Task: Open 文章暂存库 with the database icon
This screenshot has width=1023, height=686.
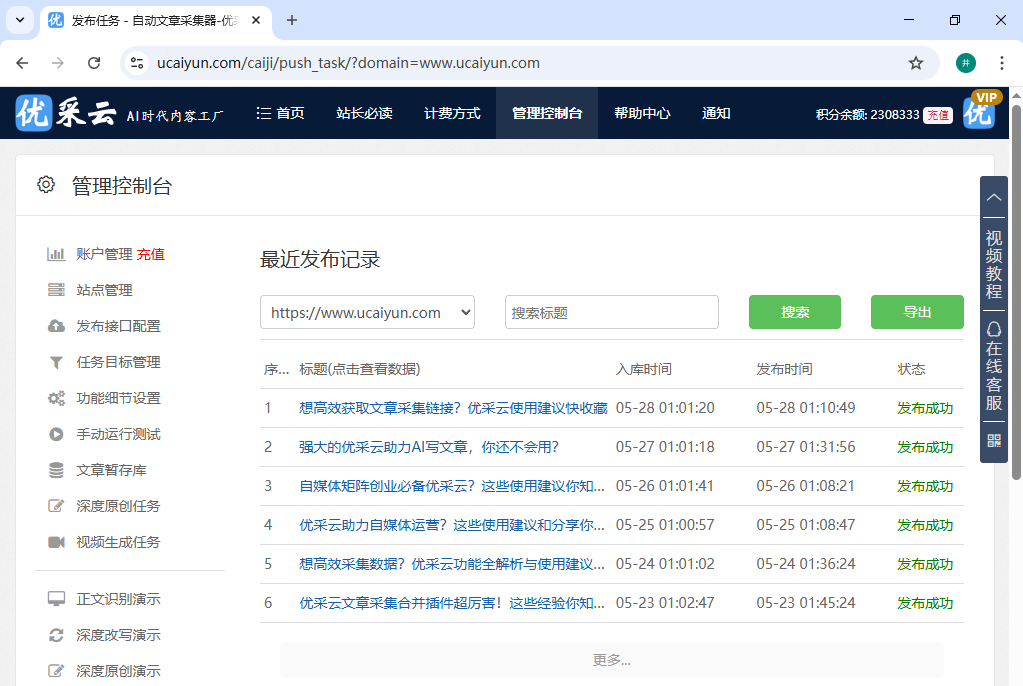Action: 58,469
